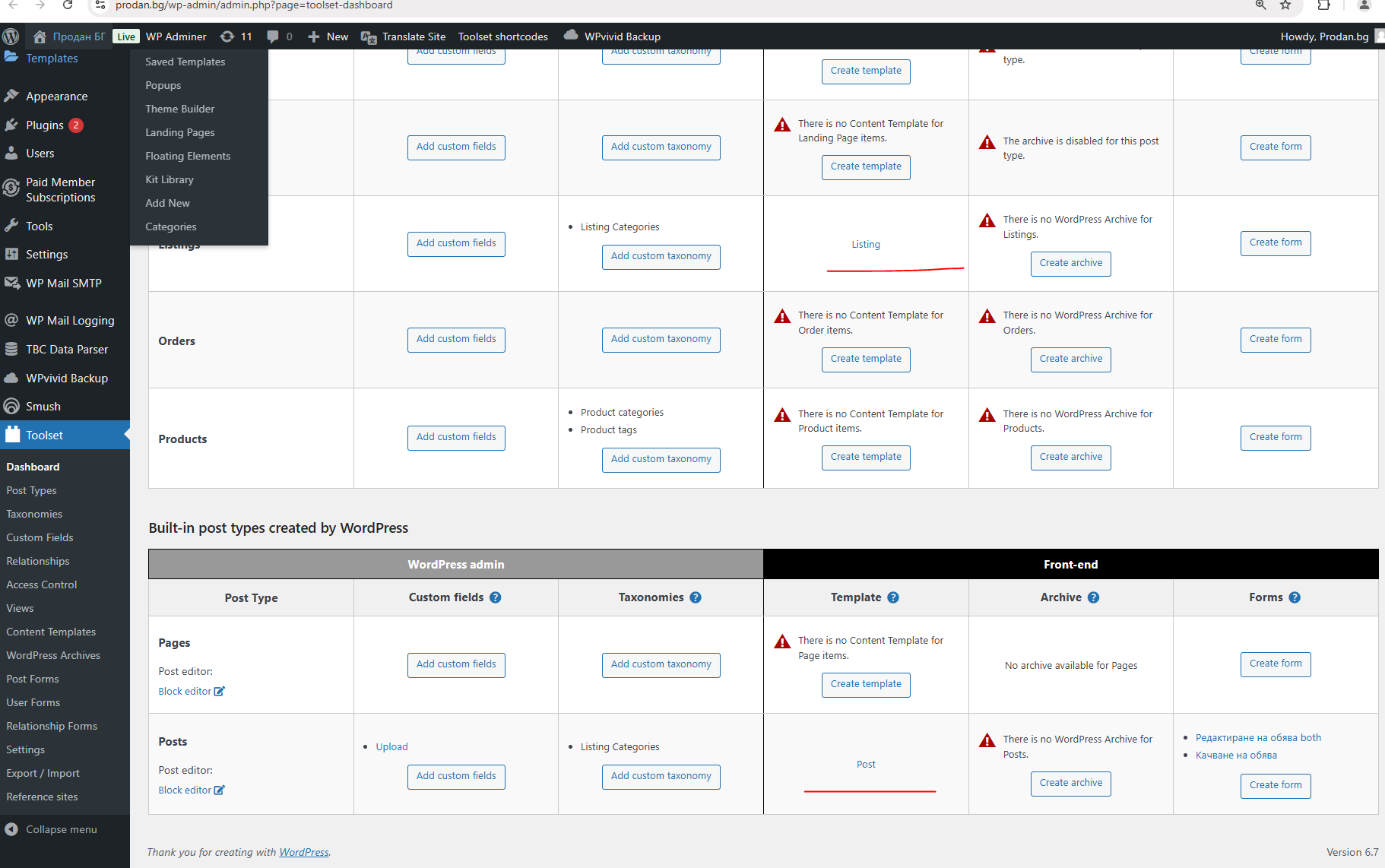Click the Settings sliders icon in sidebar
This screenshot has height=868, width=1385.
[11, 254]
